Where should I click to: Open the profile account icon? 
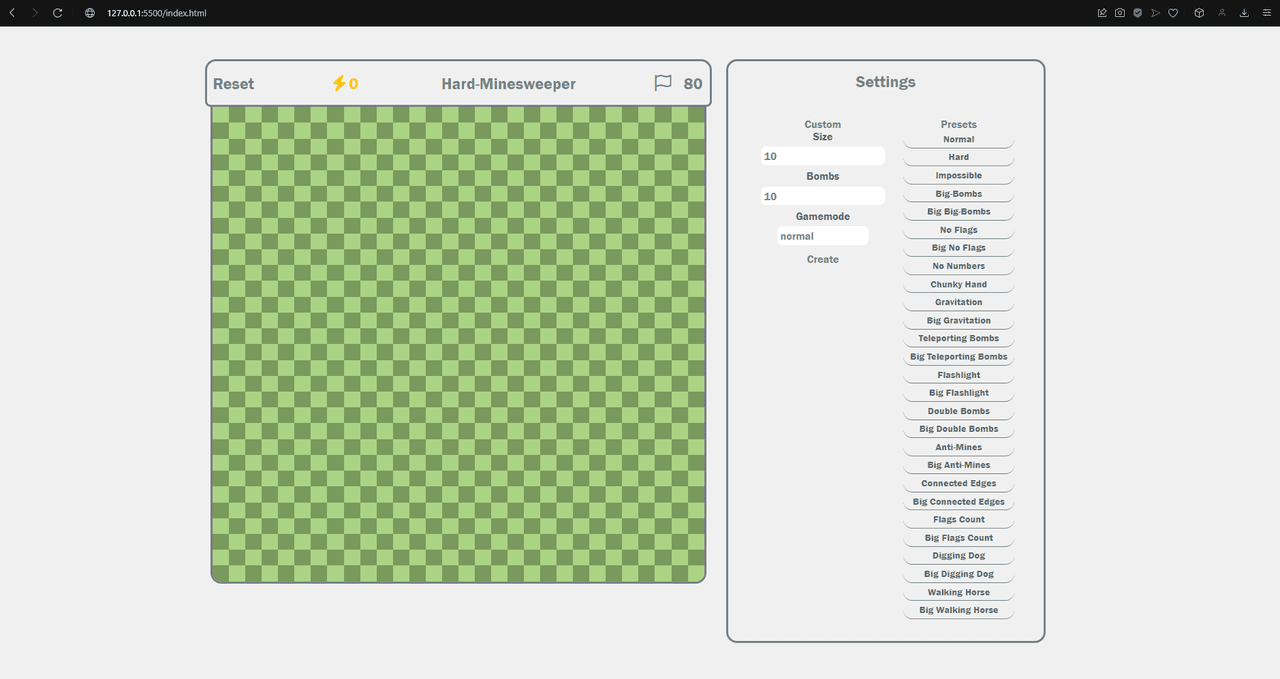(1222, 13)
